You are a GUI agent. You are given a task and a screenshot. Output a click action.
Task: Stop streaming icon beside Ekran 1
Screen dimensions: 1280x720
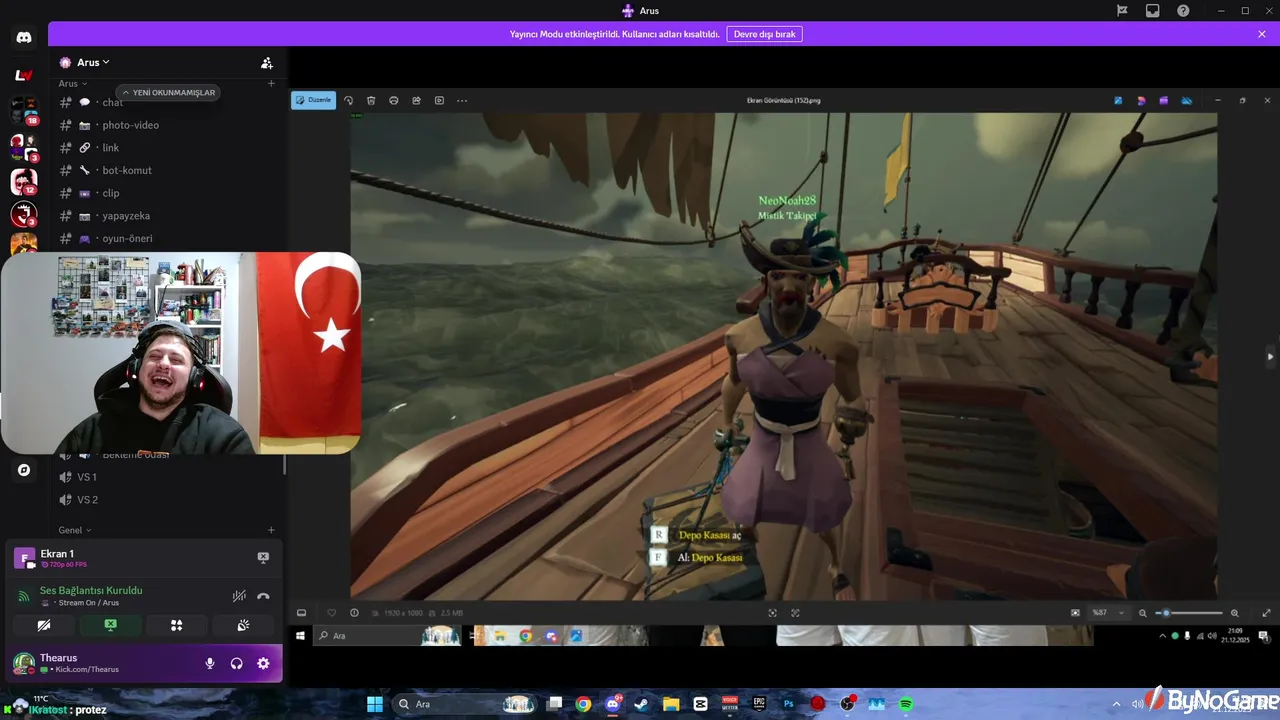263,558
